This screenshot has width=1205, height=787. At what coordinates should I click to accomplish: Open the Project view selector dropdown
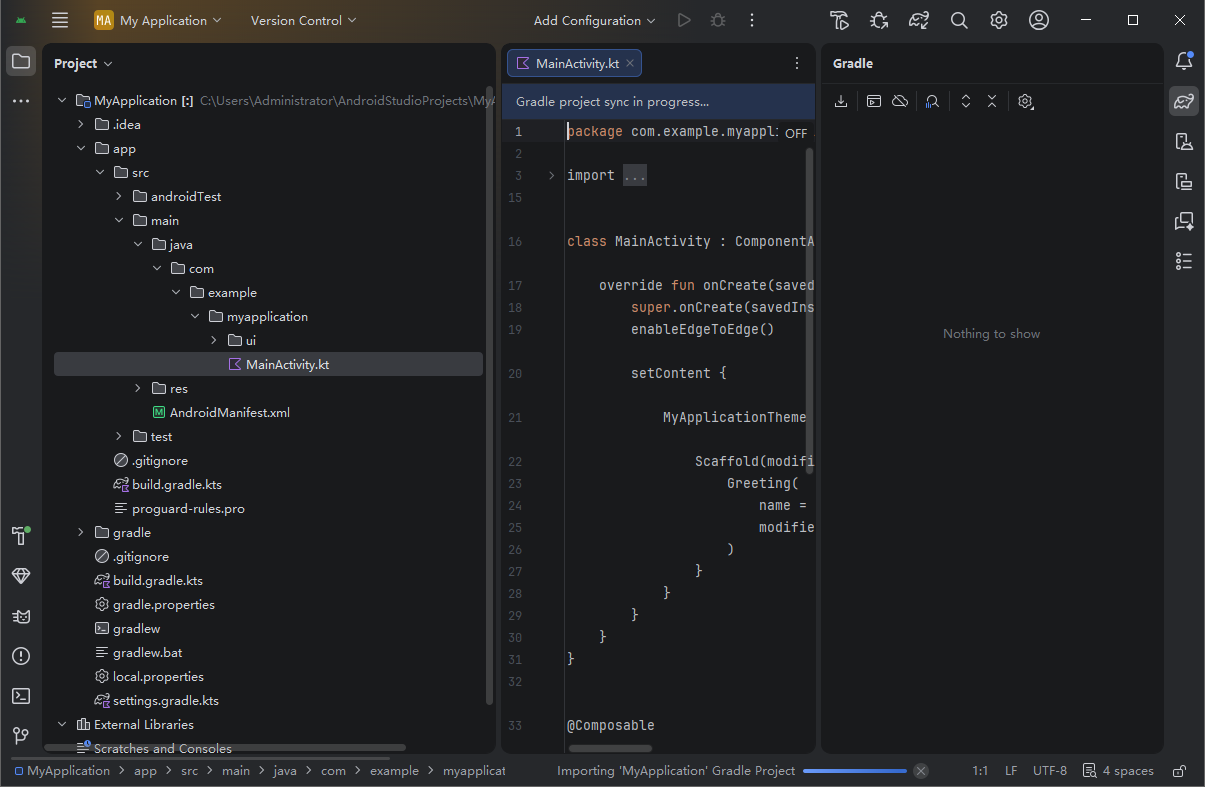(83, 63)
